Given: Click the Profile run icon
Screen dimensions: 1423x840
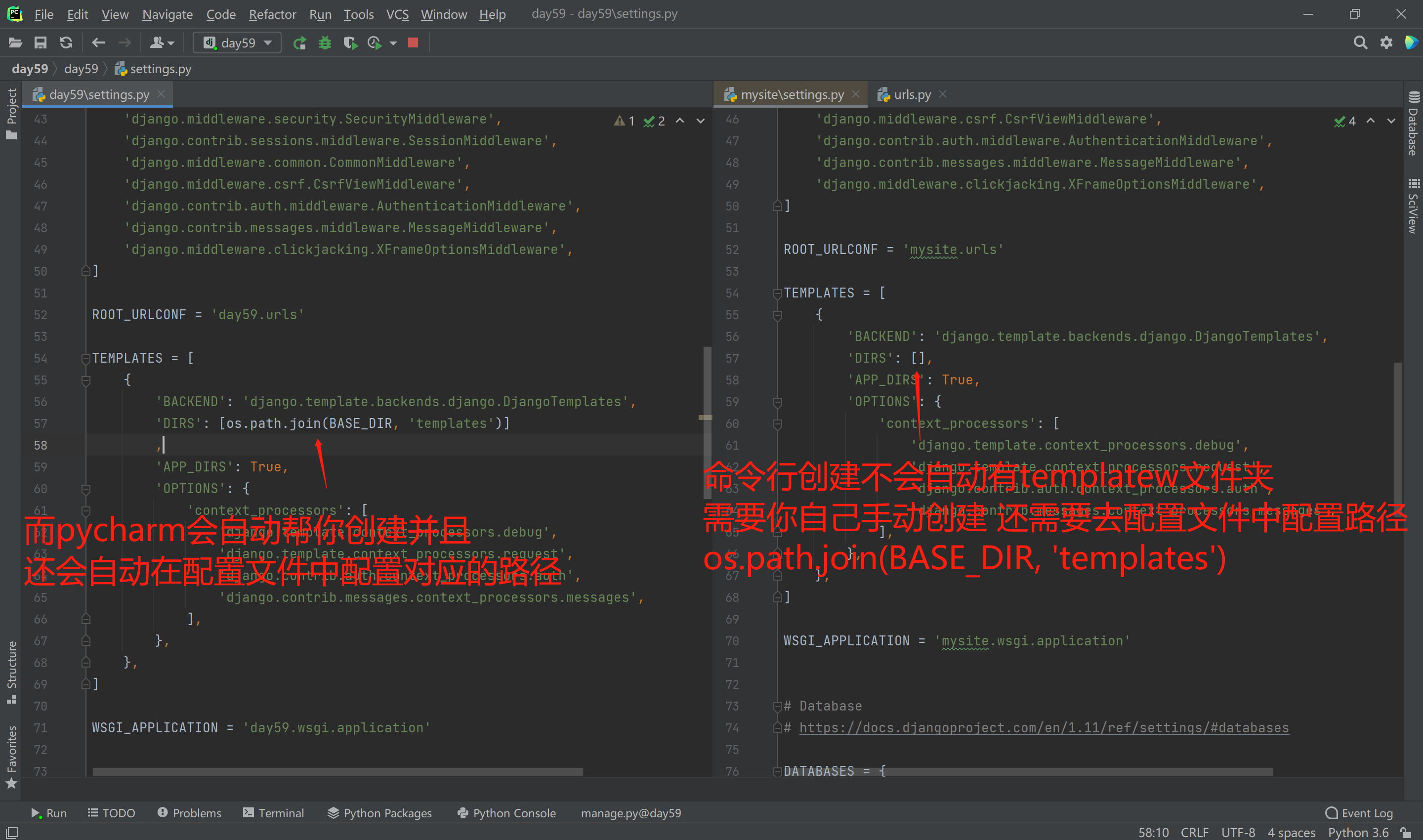Looking at the screenshot, I should click(x=375, y=42).
